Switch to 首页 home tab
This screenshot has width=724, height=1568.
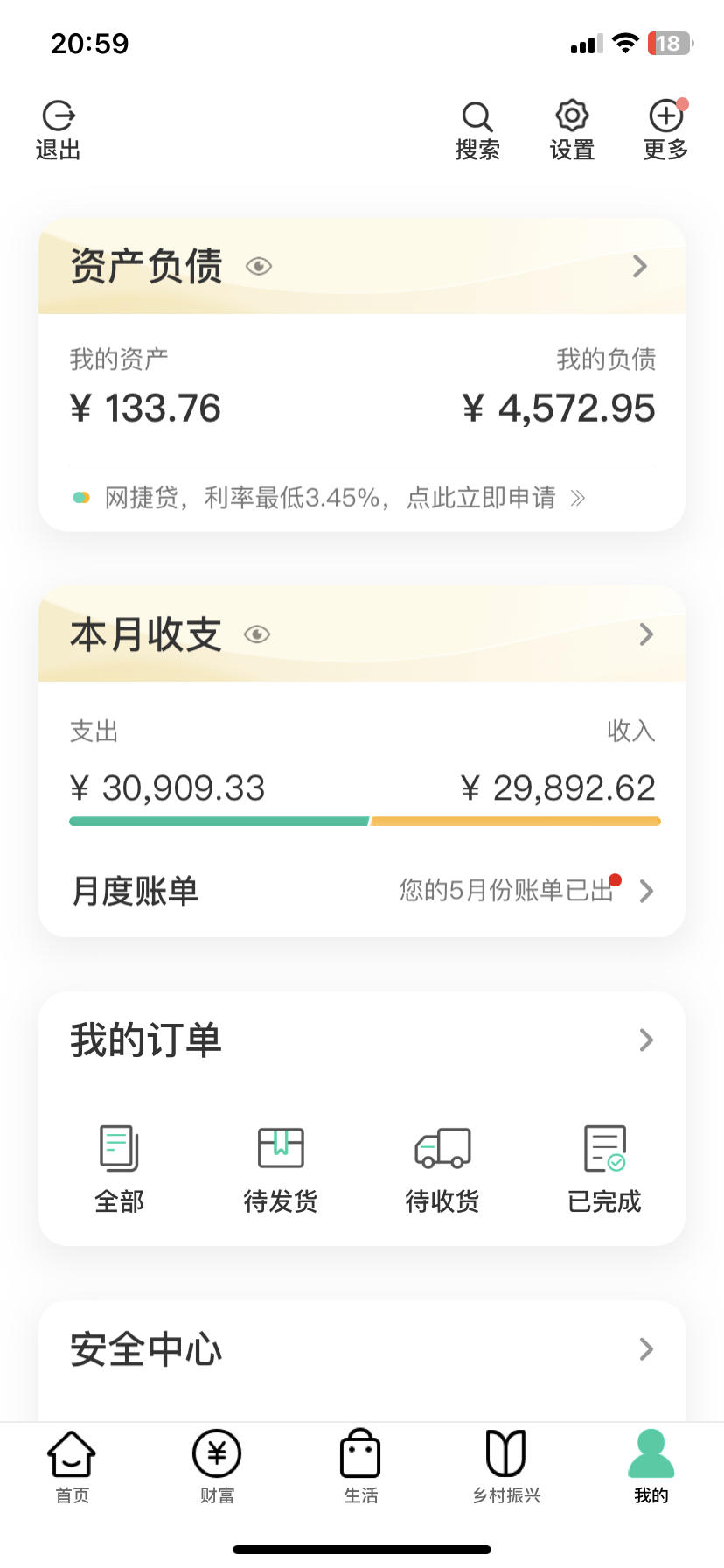[x=72, y=1466]
